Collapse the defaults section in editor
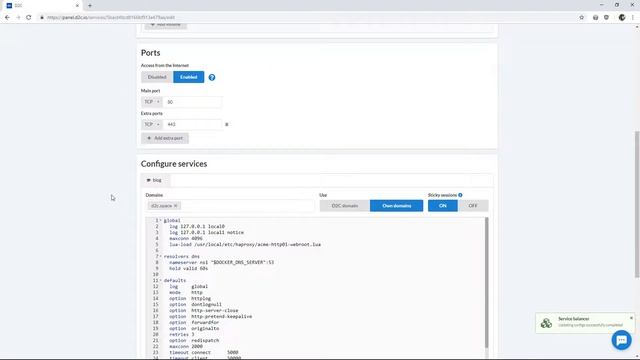This screenshot has height=360, width=640. coord(160,280)
